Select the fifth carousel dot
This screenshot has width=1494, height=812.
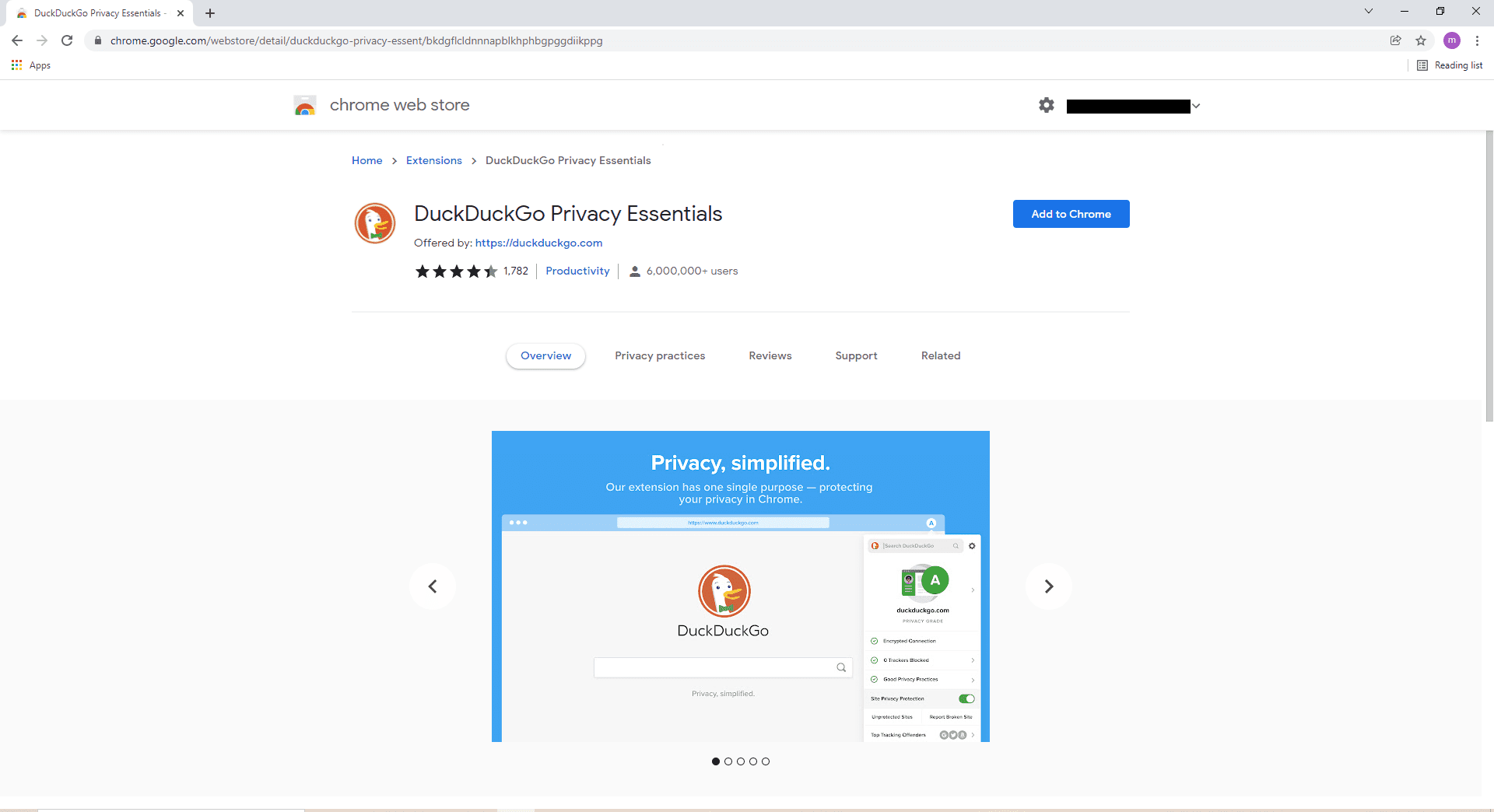click(766, 761)
